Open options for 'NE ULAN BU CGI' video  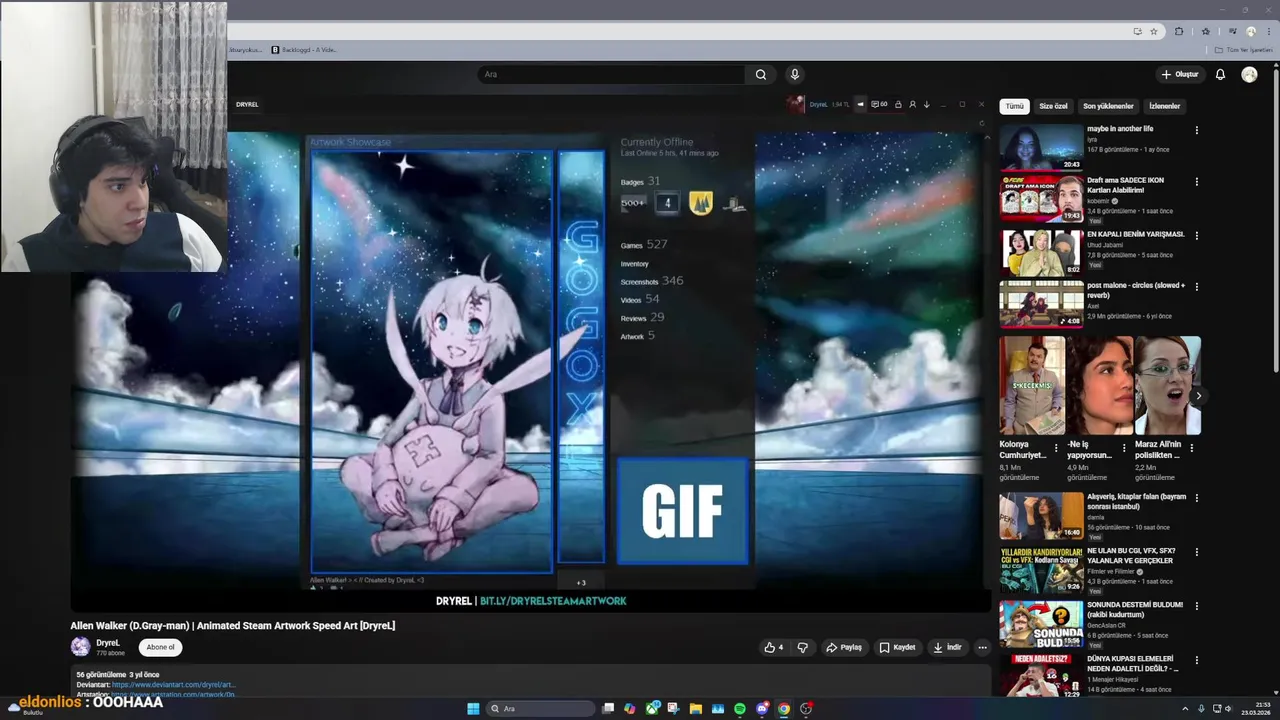(x=1196, y=552)
